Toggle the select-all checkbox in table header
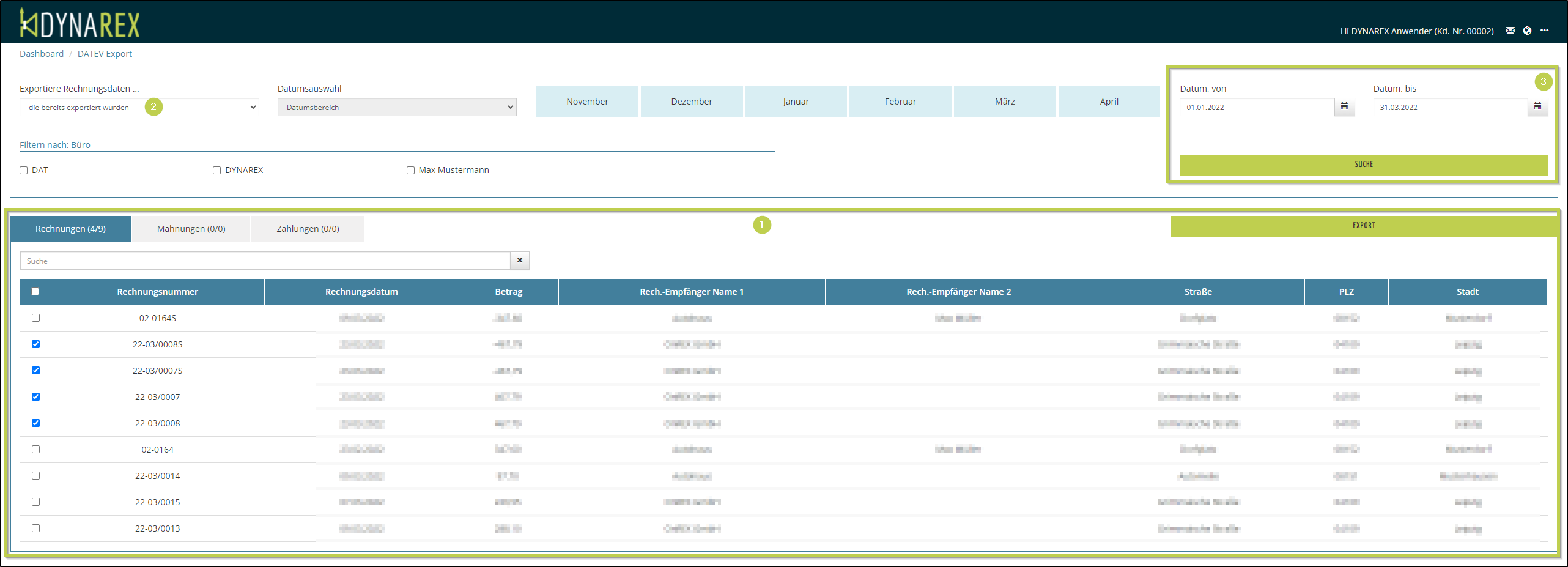 pos(35,292)
